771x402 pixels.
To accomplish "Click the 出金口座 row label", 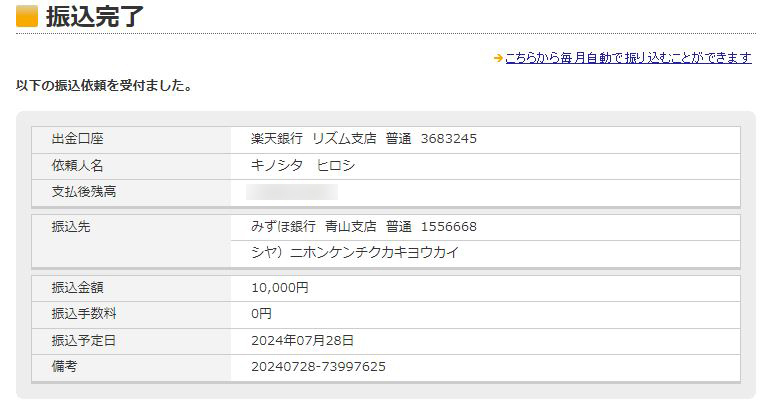I will 77,139.
